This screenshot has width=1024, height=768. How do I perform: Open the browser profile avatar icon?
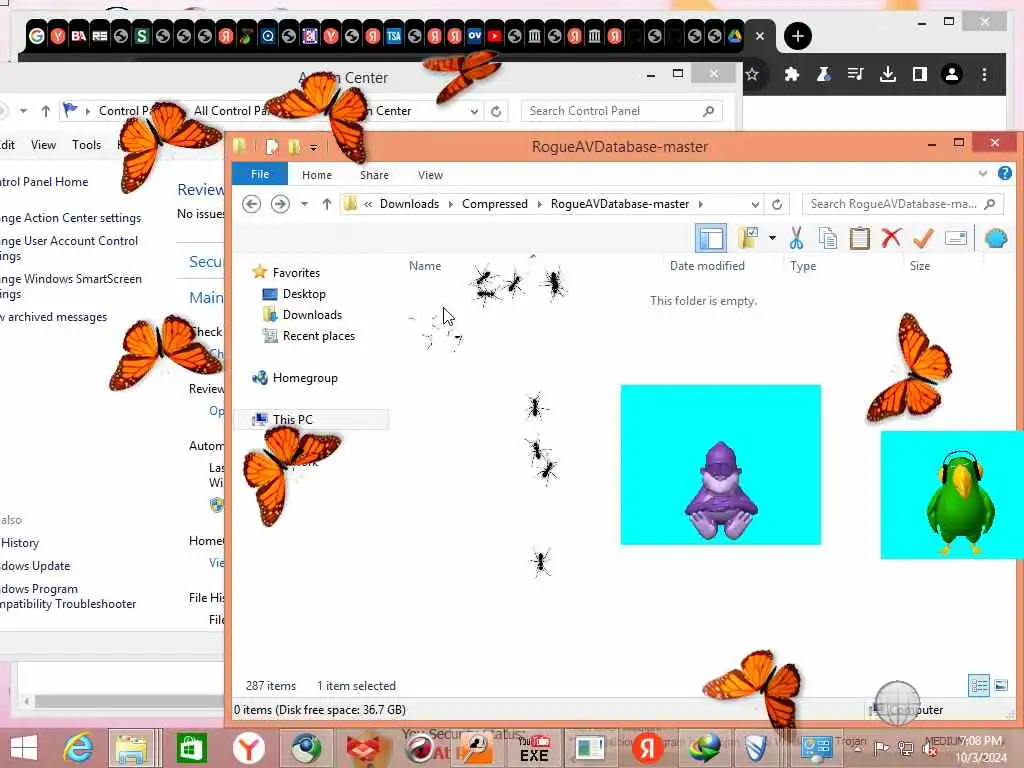point(952,74)
